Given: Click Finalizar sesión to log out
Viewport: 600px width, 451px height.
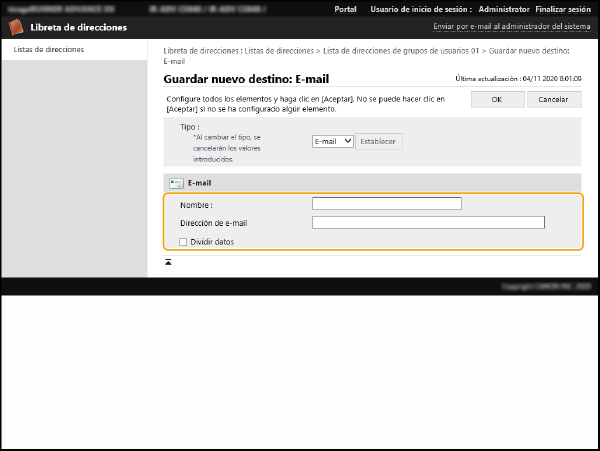Looking at the screenshot, I should (564, 9).
